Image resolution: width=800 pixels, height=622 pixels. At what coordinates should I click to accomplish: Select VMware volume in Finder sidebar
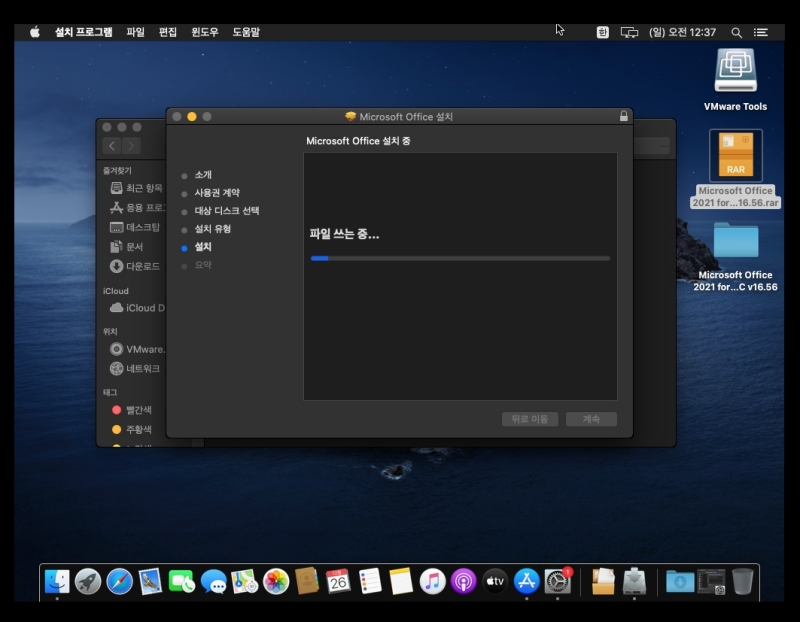click(x=137, y=349)
